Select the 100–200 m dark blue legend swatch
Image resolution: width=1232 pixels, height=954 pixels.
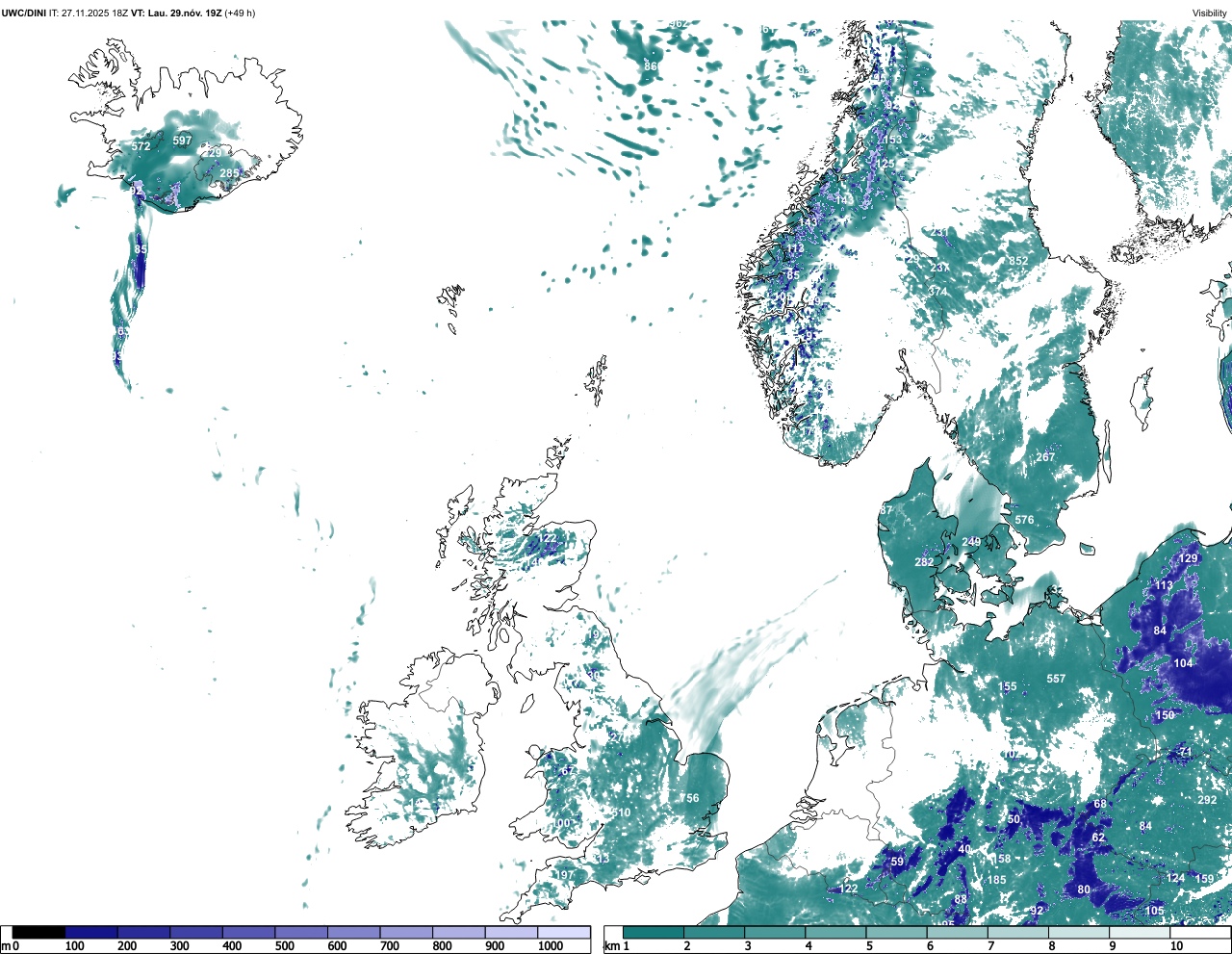coord(91,933)
